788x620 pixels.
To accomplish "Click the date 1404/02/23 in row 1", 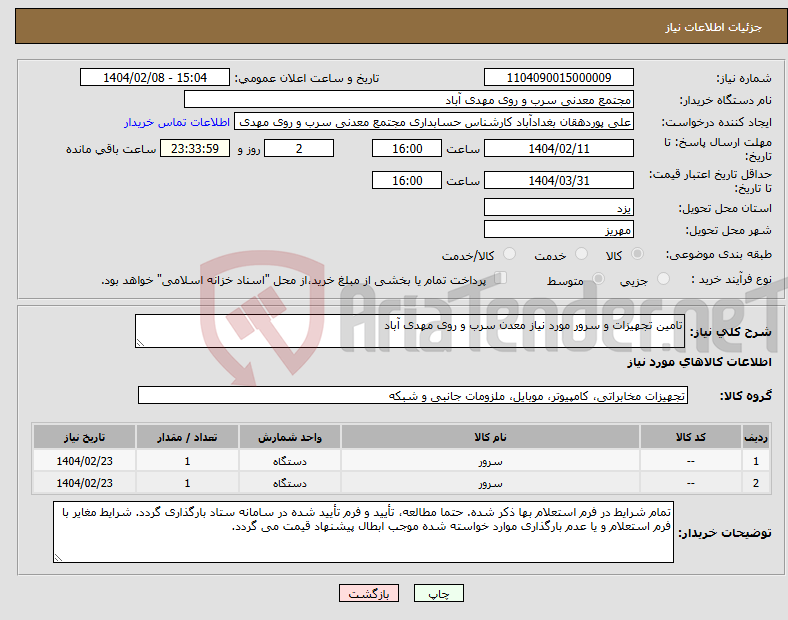I will 84,461.
